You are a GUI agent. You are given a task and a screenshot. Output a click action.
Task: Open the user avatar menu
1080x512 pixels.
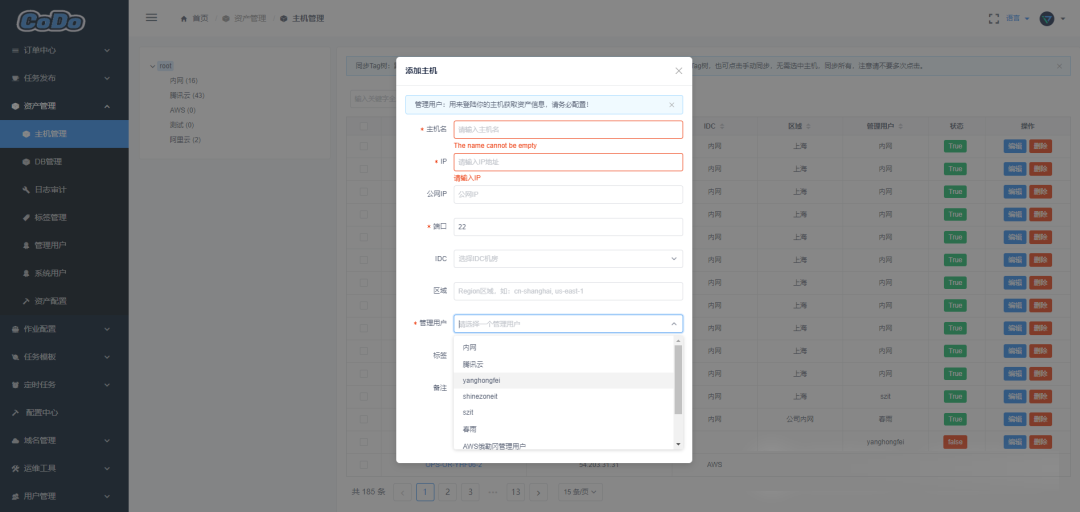pos(1047,18)
